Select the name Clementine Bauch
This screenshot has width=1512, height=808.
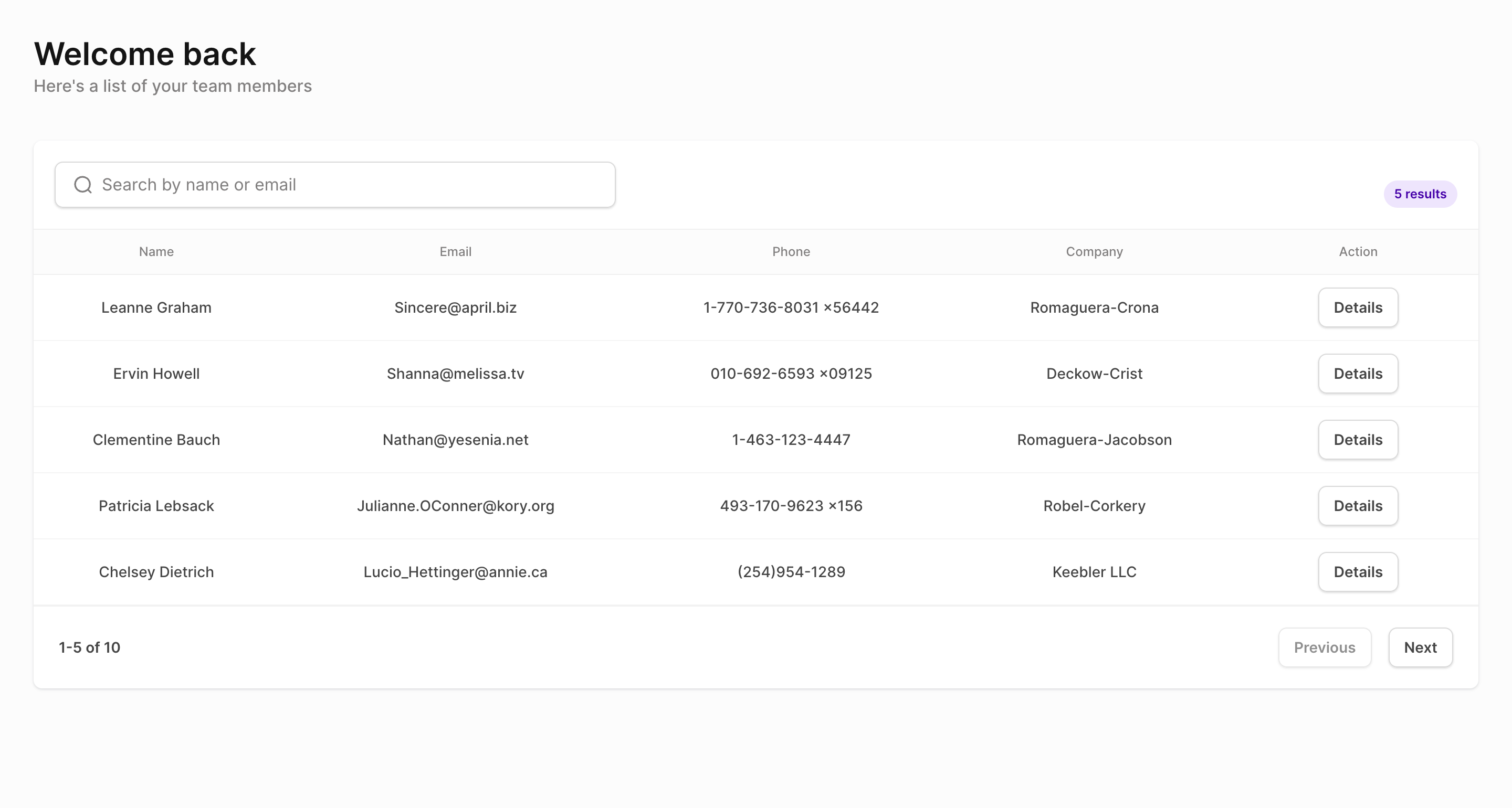pyautogui.click(x=156, y=440)
